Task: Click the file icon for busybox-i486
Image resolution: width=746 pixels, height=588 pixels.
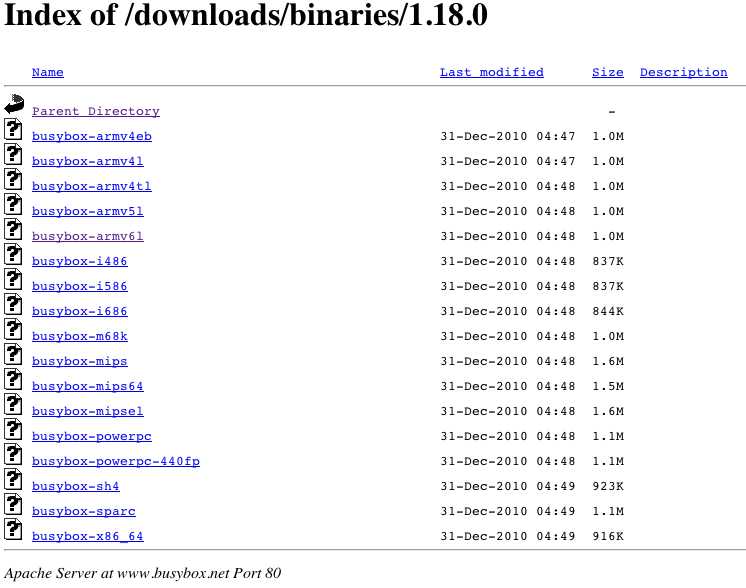Action: 13,254
